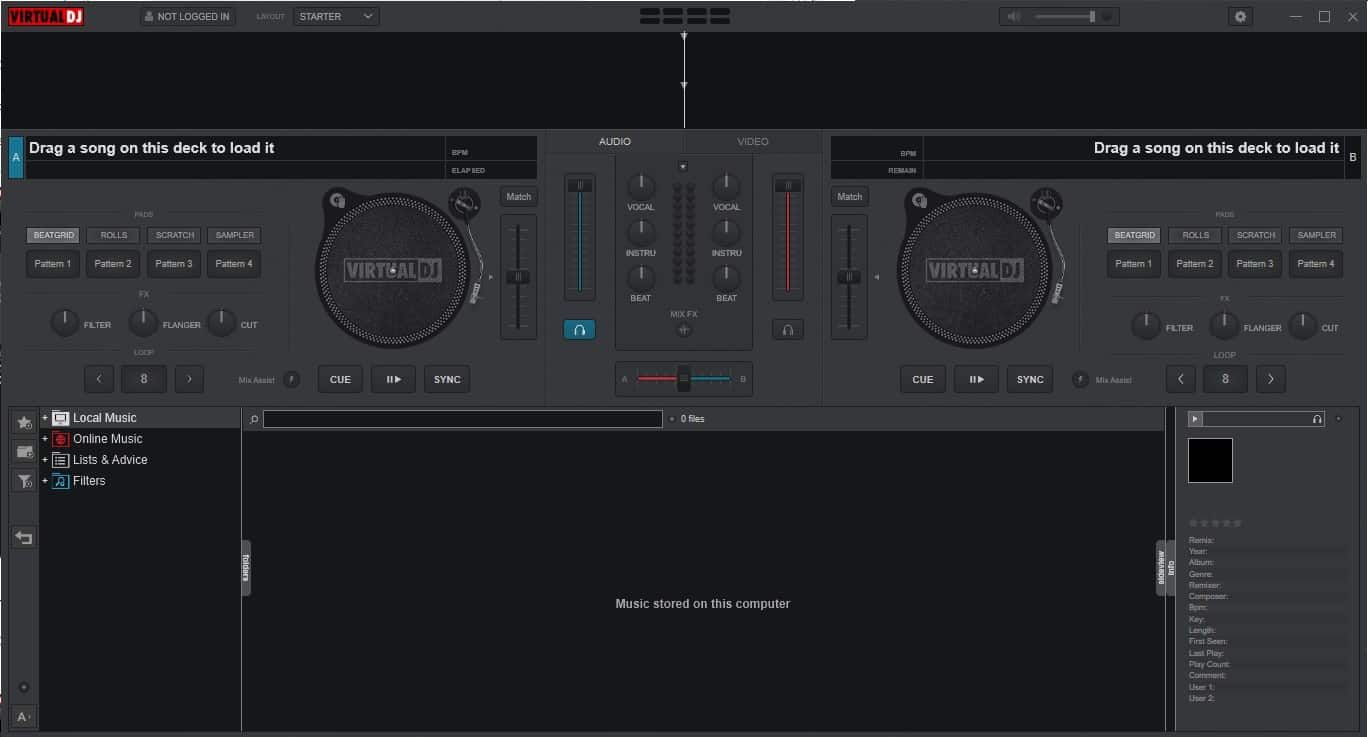This screenshot has height=737, width=1368.
Task: Expand the Online Music folder
Action: click(45, 439)
